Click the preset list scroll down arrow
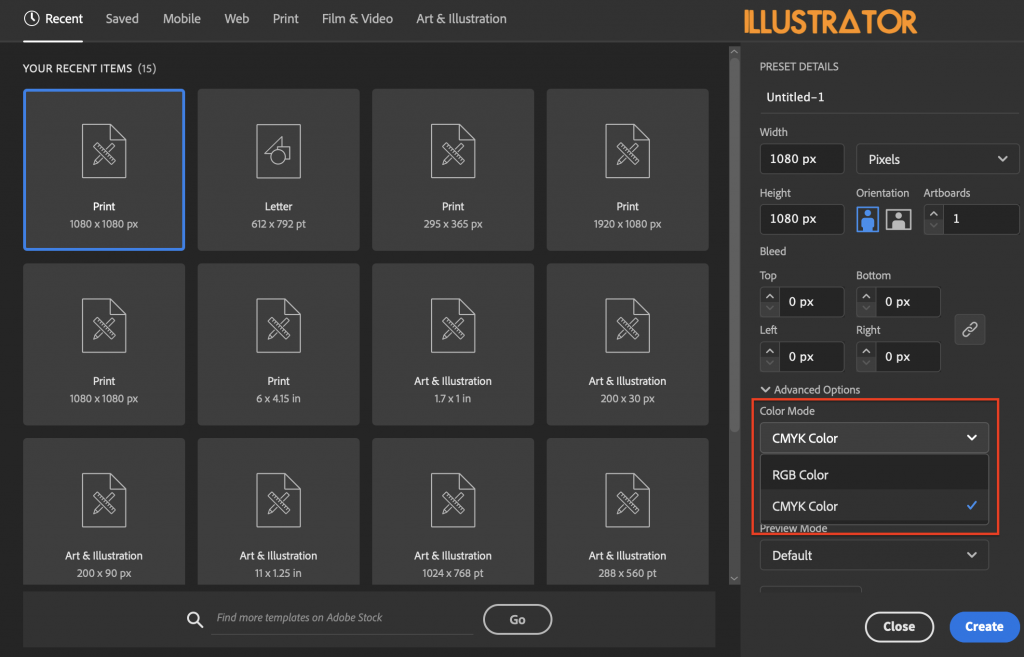Screen dimensions: 1024x657 734,578
